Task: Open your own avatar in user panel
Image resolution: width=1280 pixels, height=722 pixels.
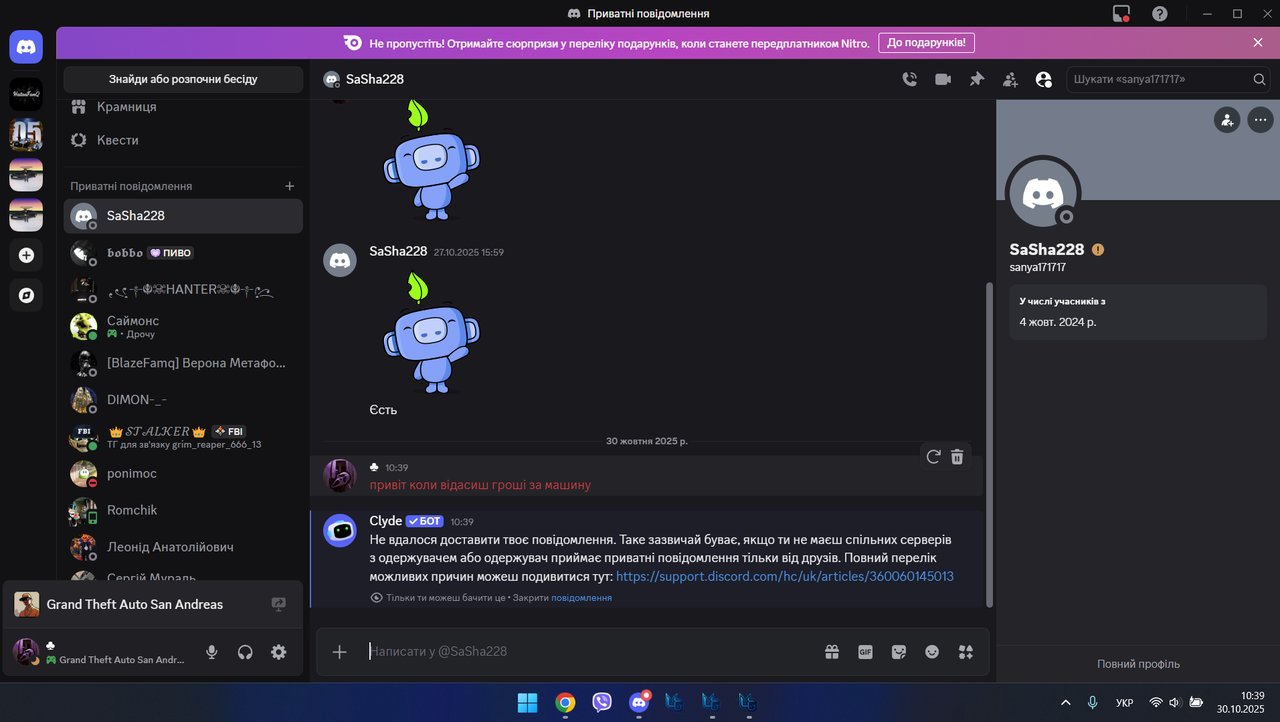Action: (x=26, y=652)
